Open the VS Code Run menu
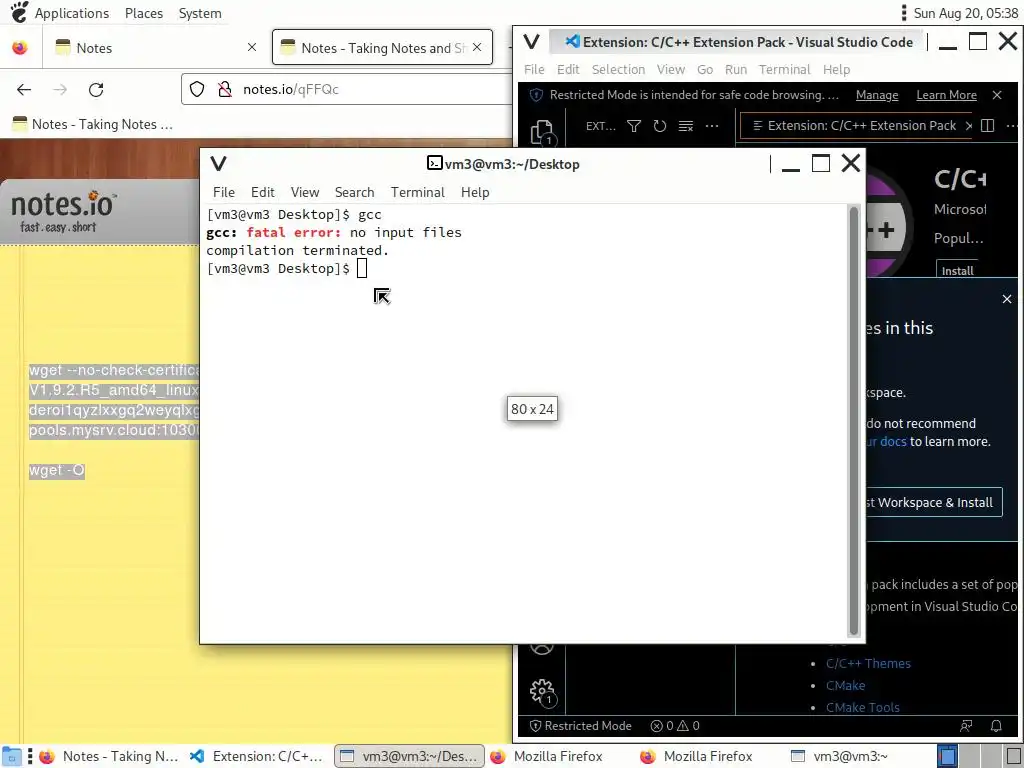This screenshot has width=1024, height=768. tap(735, 69)
